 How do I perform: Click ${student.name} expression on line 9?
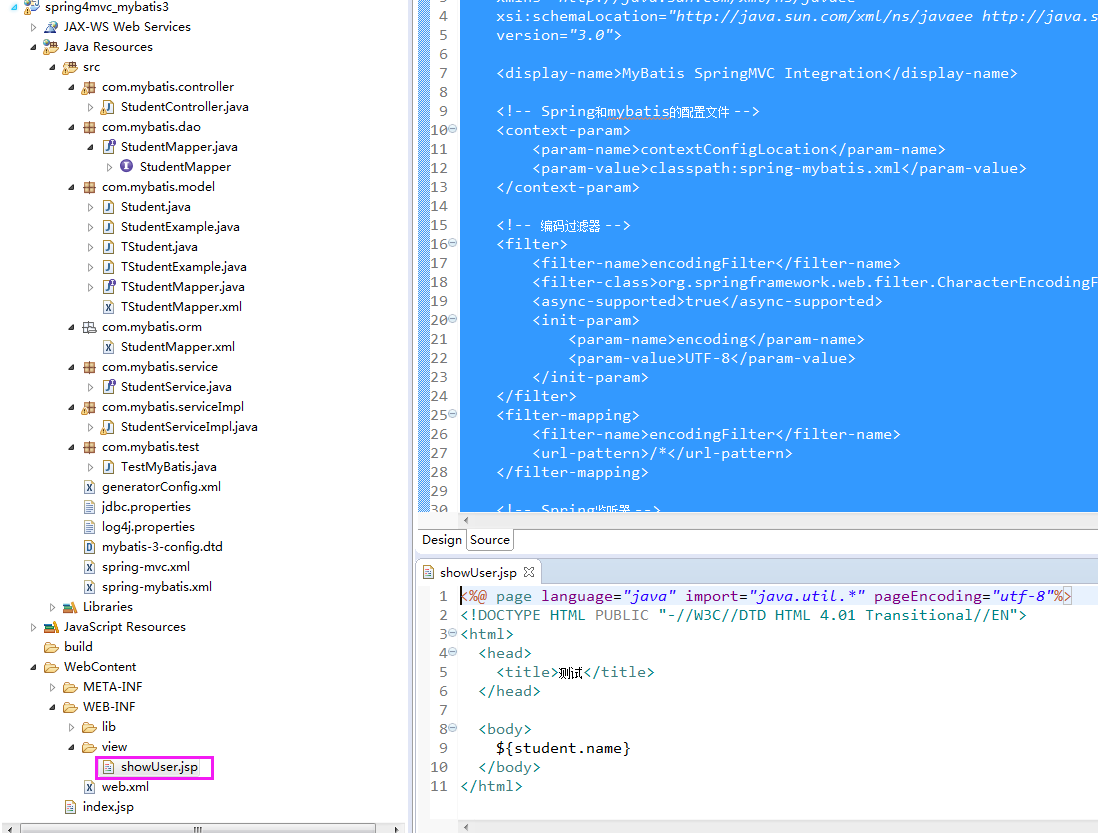[563, 748]
